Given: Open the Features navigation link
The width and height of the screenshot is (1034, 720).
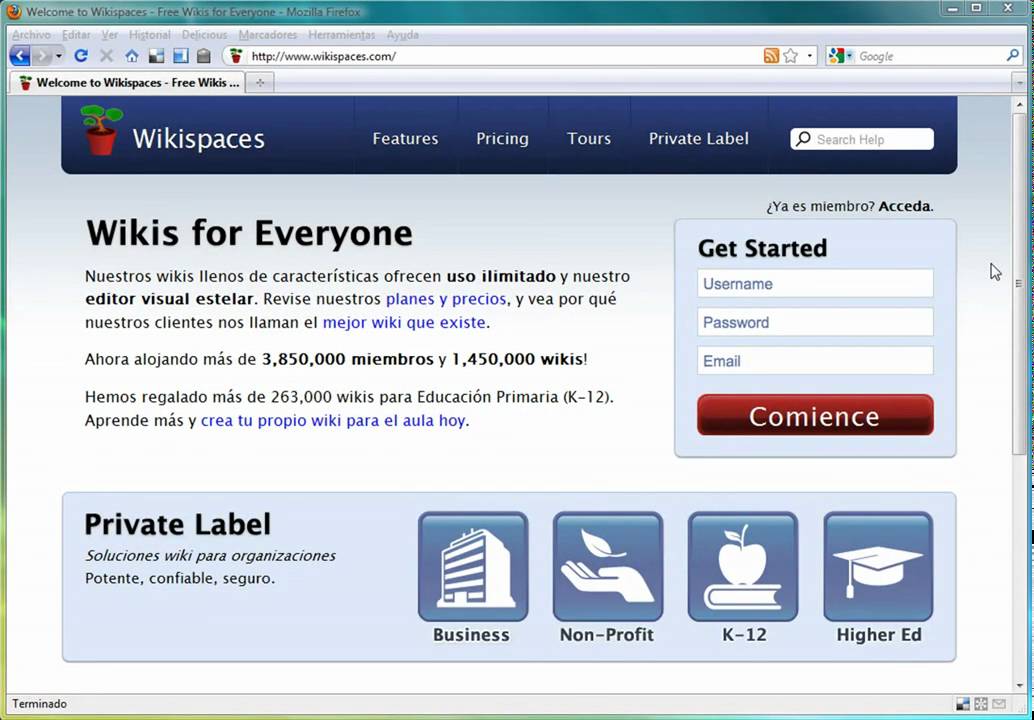Looking at the screenshot, I should pyautogui.click(x=405, y=138).
